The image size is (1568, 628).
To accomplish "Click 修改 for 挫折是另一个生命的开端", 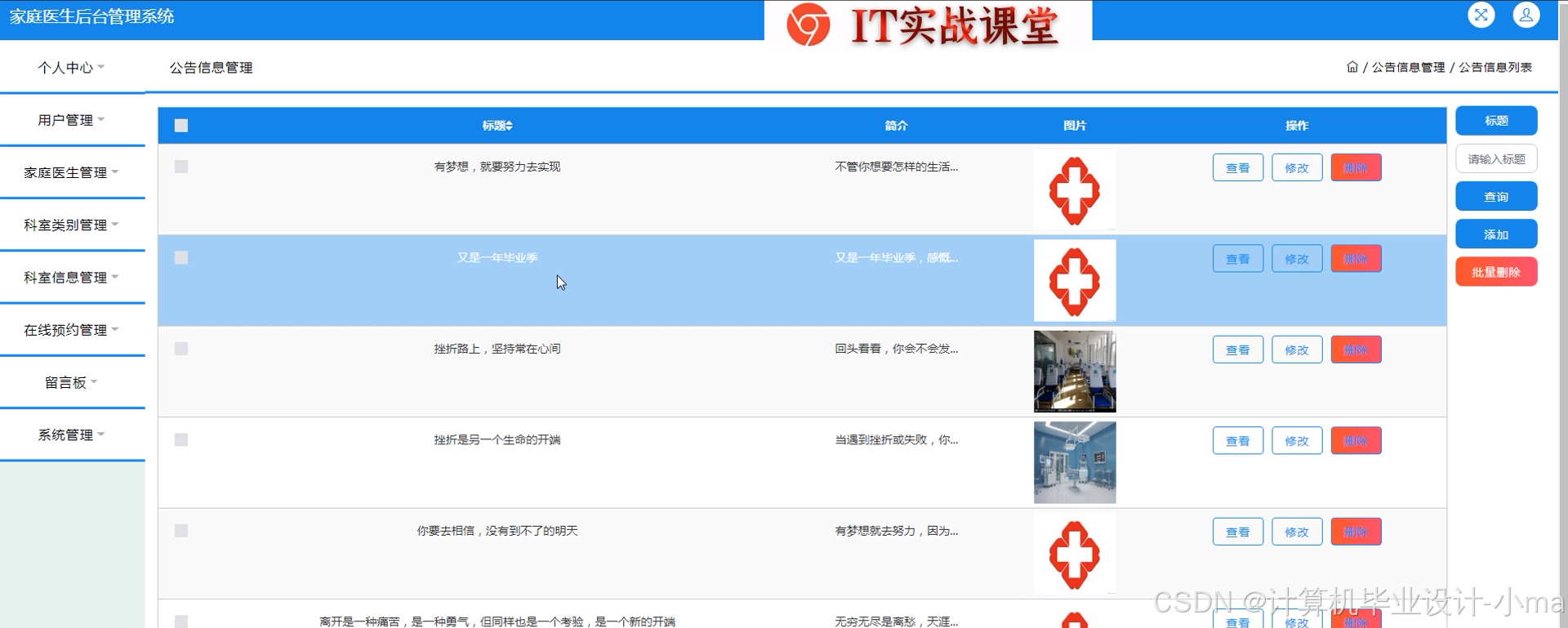I will (x=1297, y=441).
